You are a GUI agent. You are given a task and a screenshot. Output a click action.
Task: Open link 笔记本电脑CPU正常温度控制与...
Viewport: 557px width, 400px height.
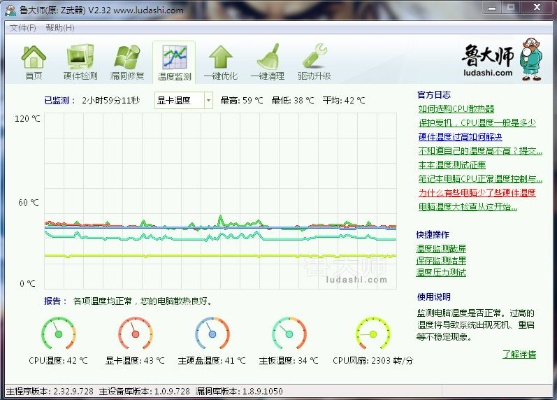pyautogui.click(x=480, y=179)
